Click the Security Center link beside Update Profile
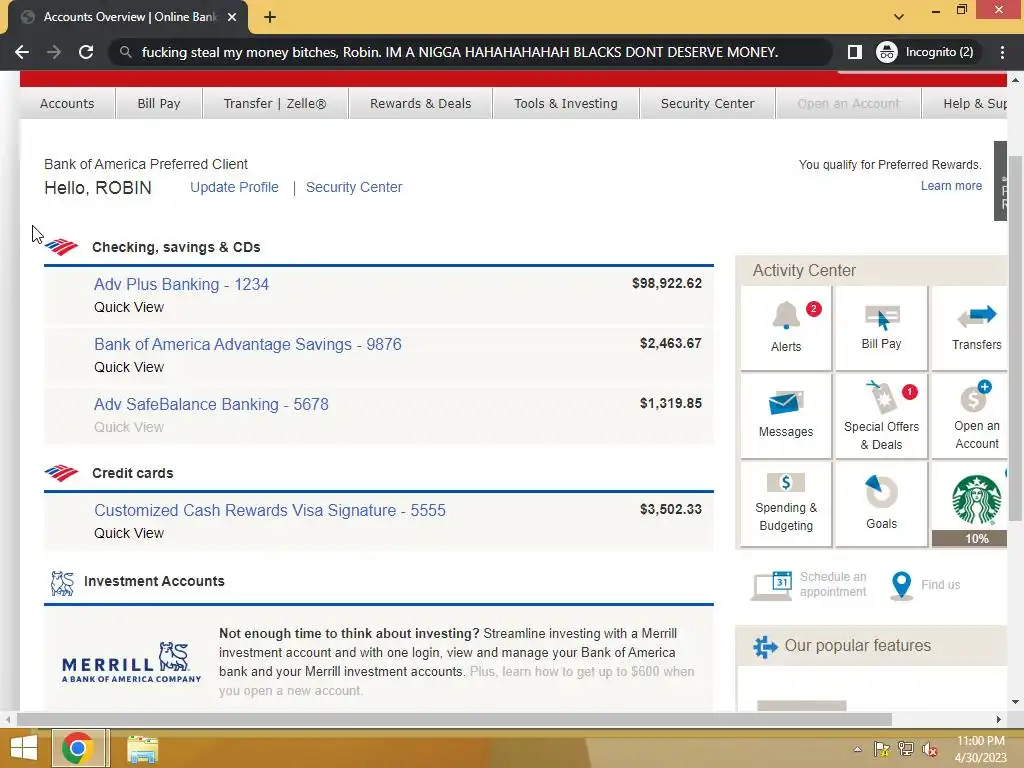 tap(354, 187)
